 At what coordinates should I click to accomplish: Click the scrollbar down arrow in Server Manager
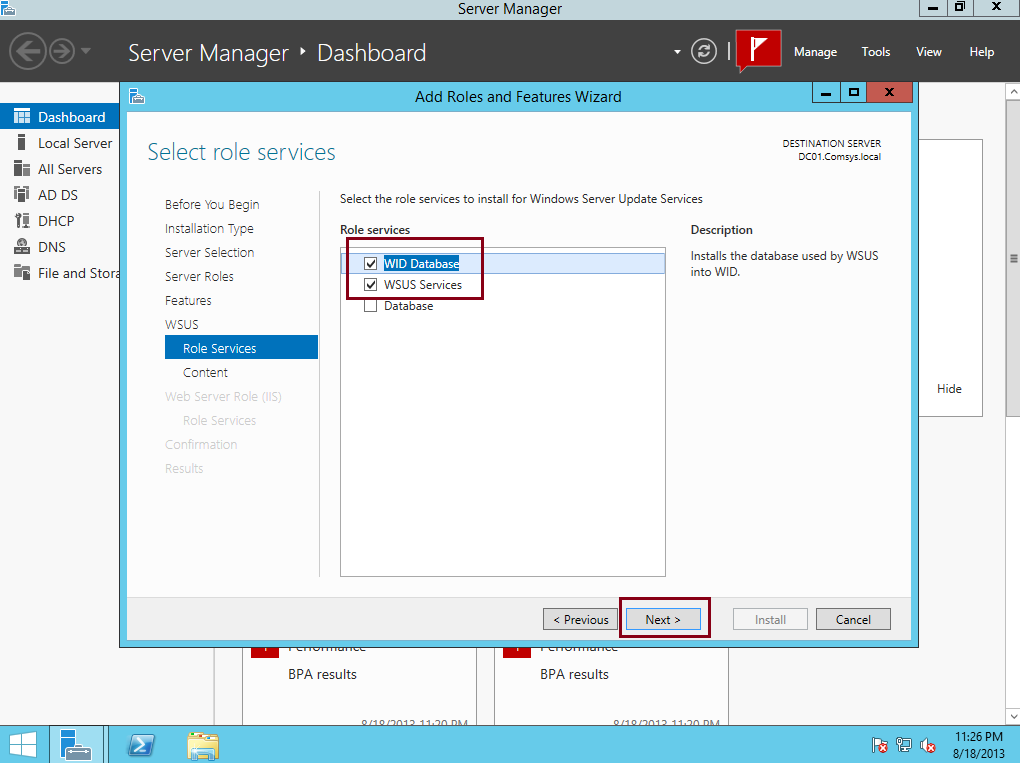pos(1013,716)
